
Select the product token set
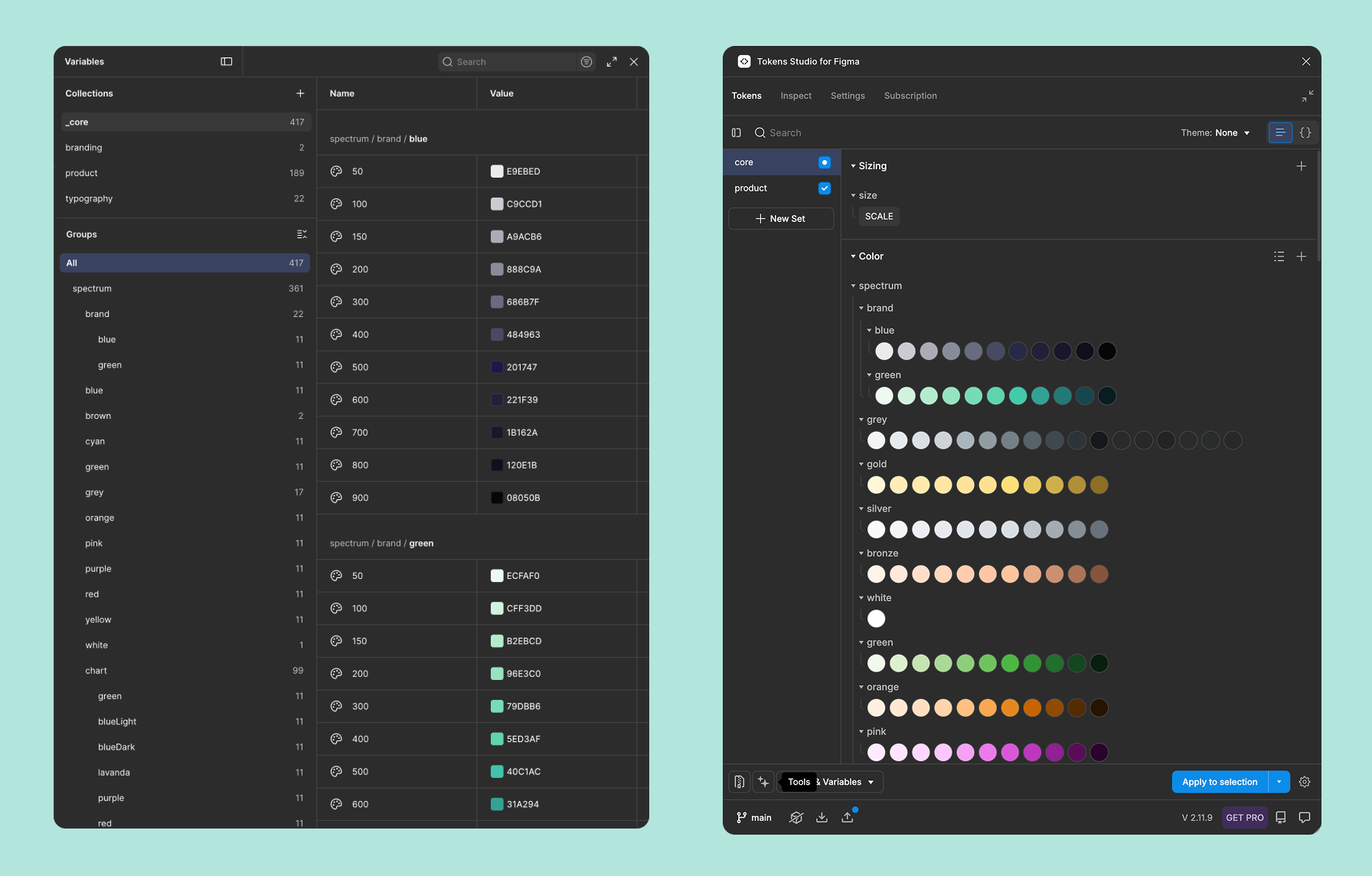pos(782,188)
